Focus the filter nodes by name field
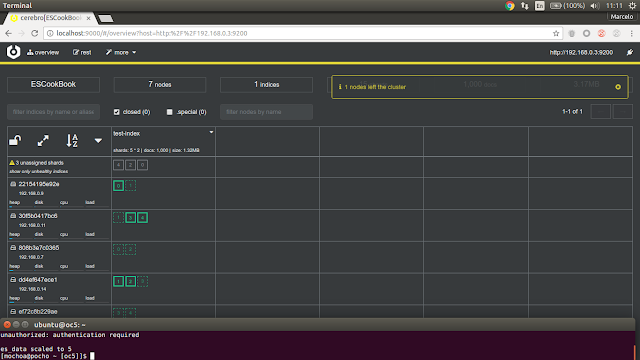Viewport: 640px width, 360px height. (x=267, y=112)
